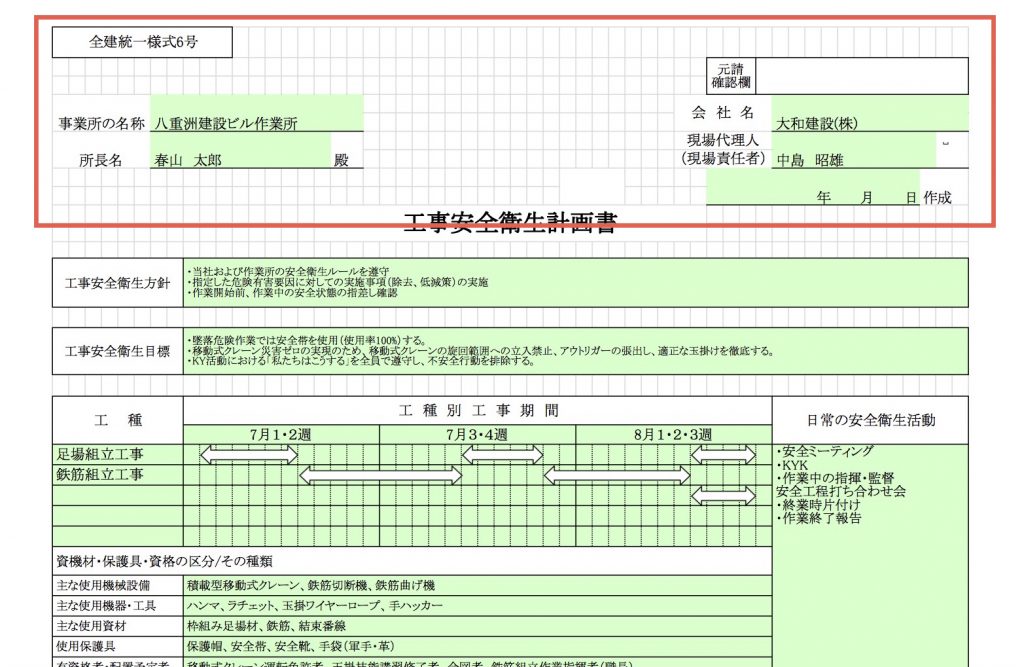
Task: Select the 所長名 label
Action: (101, 160)
